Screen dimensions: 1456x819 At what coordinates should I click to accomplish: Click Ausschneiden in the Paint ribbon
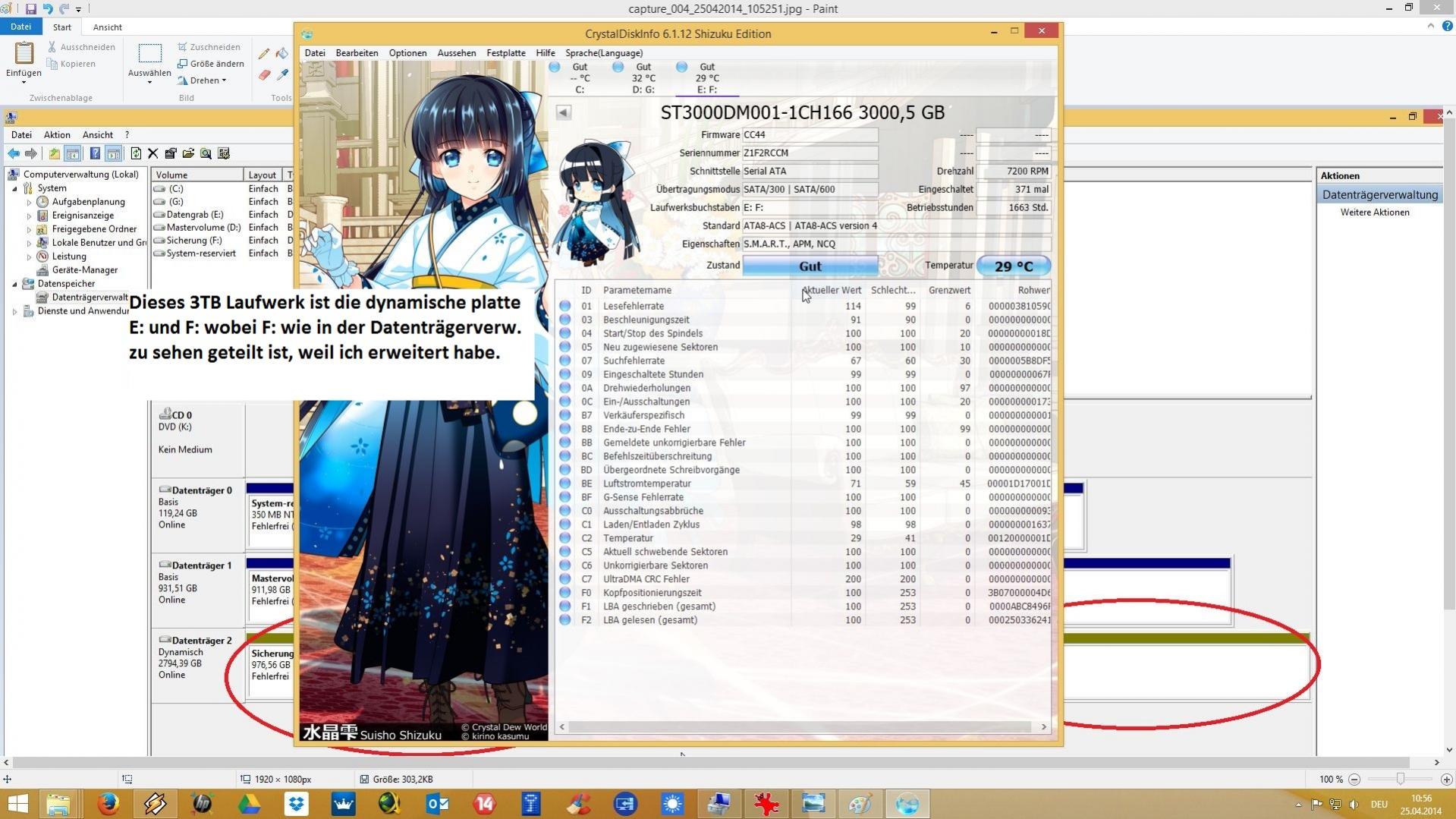[81, 47]
